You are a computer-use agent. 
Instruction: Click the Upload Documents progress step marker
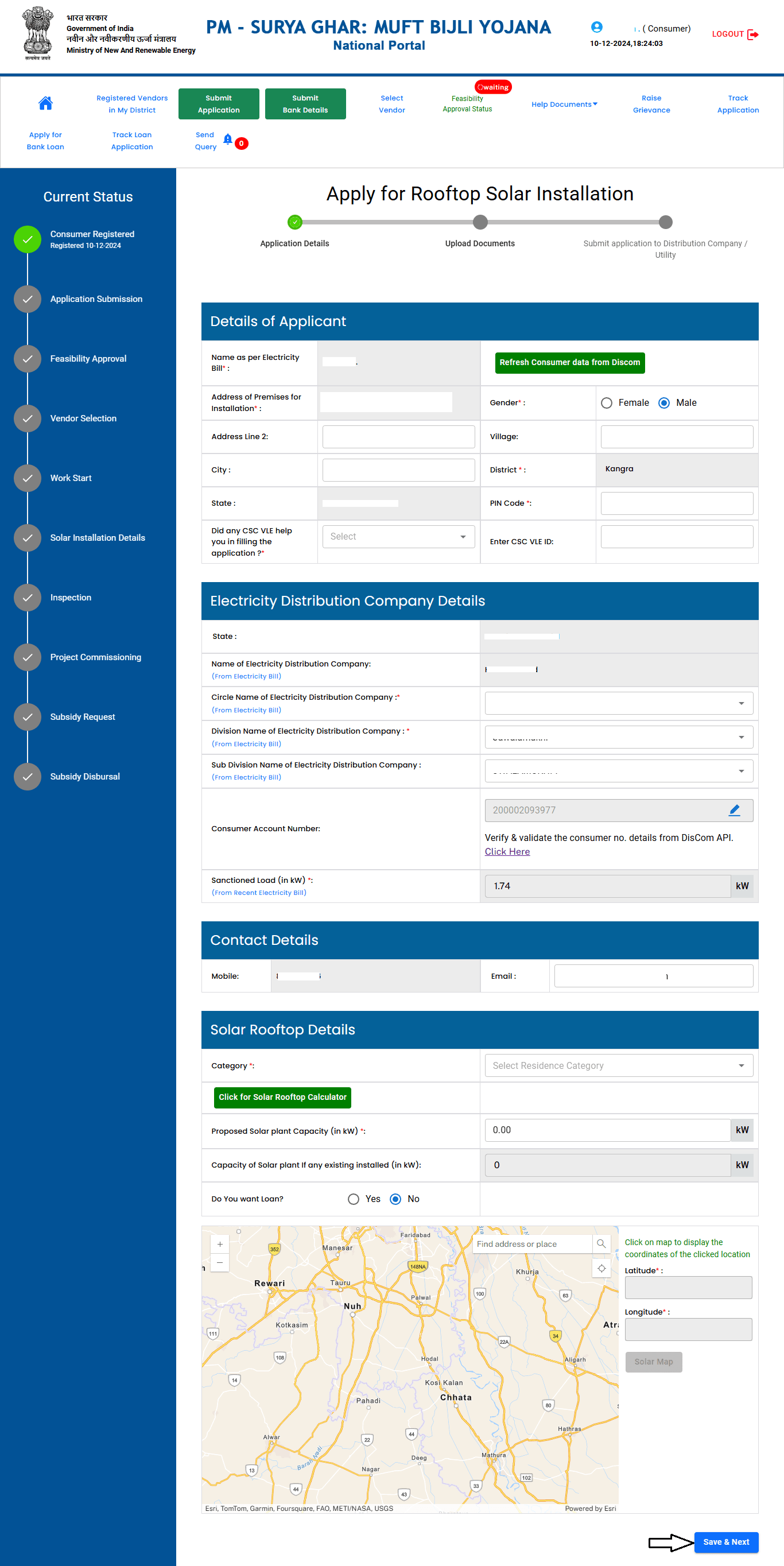click(480, 223)
